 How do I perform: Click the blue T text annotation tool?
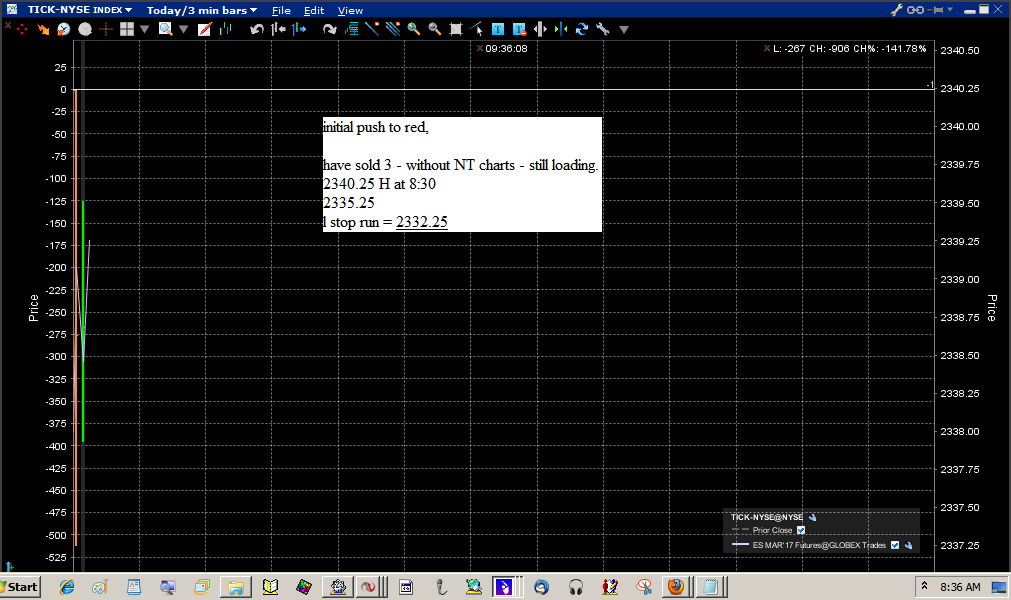coord(498,29)
